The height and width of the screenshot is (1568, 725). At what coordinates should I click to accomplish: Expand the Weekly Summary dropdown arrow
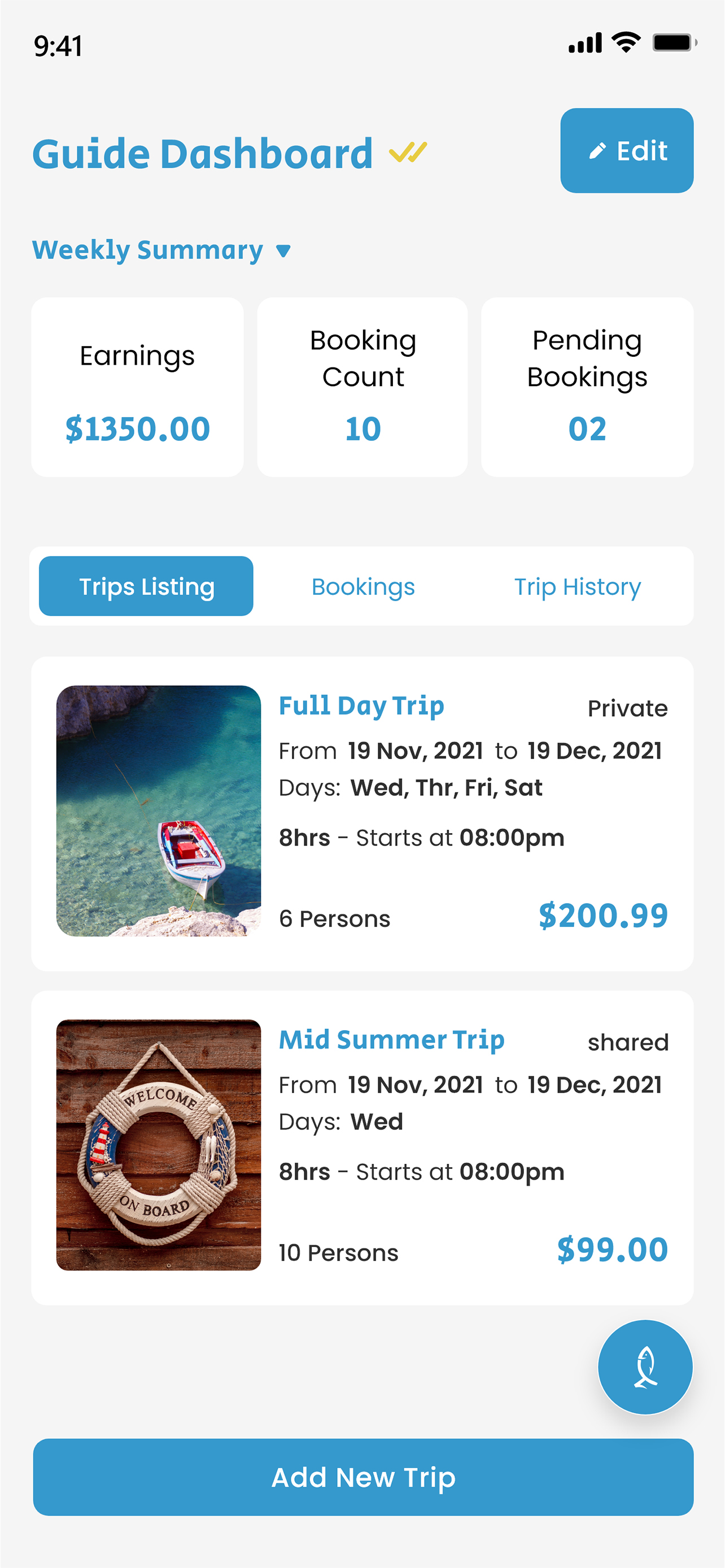coord(283,251)
